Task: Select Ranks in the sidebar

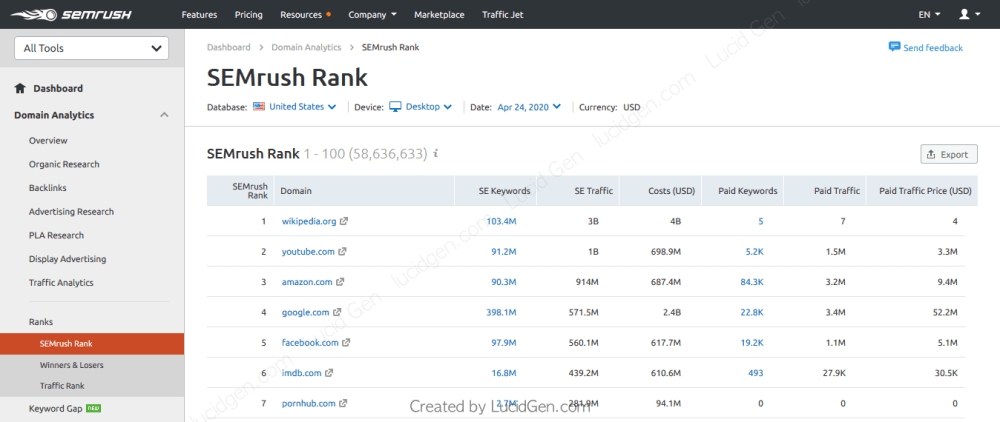Action: [x=41, y=322]
